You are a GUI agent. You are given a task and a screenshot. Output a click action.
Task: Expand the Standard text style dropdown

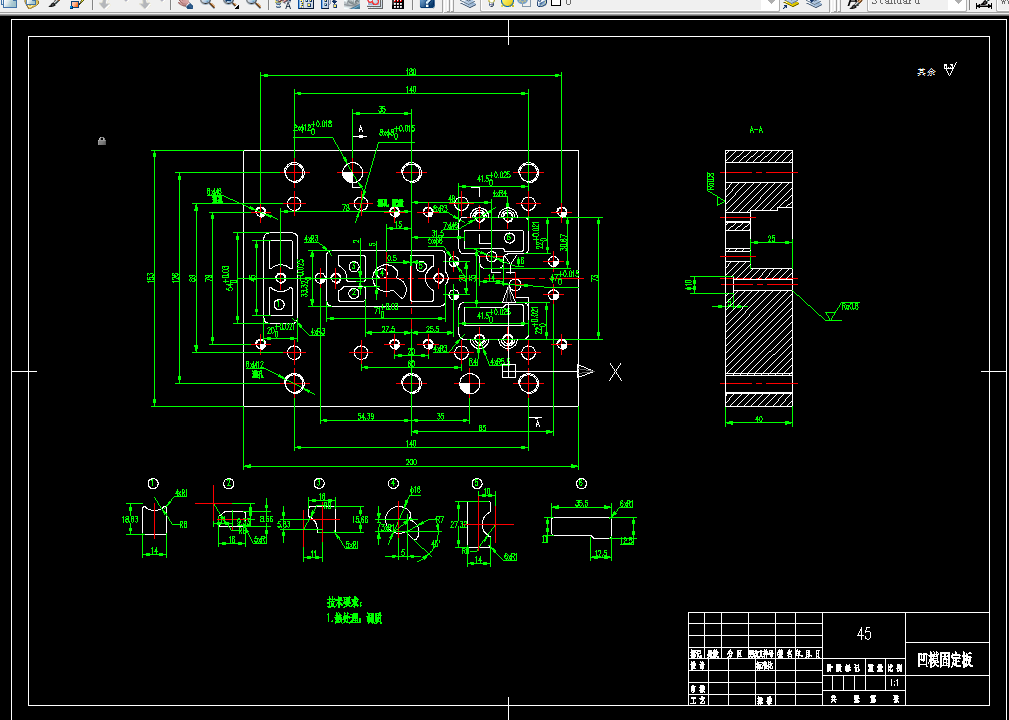[959, 3]
